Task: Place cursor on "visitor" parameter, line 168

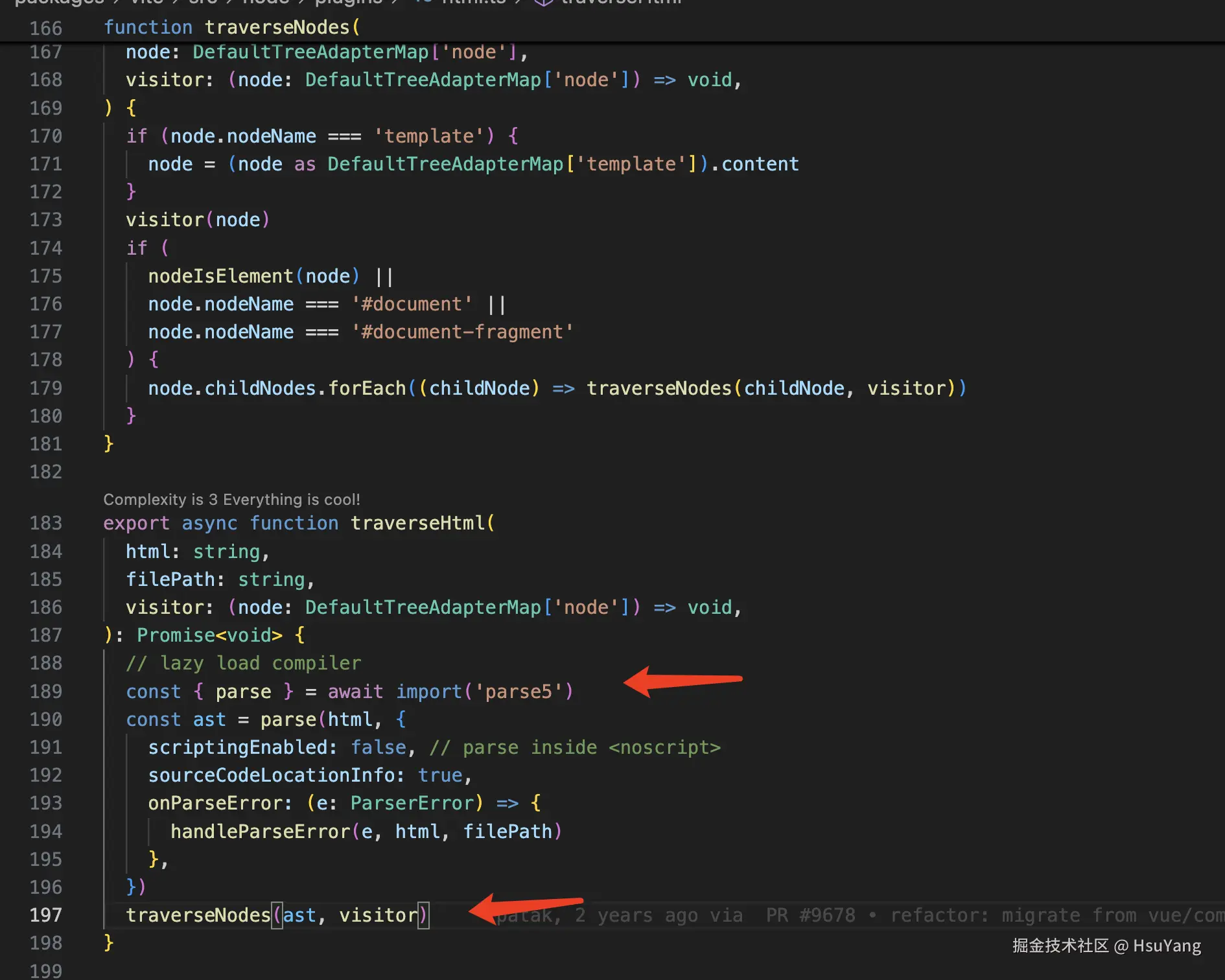Action: coord(165,80)
